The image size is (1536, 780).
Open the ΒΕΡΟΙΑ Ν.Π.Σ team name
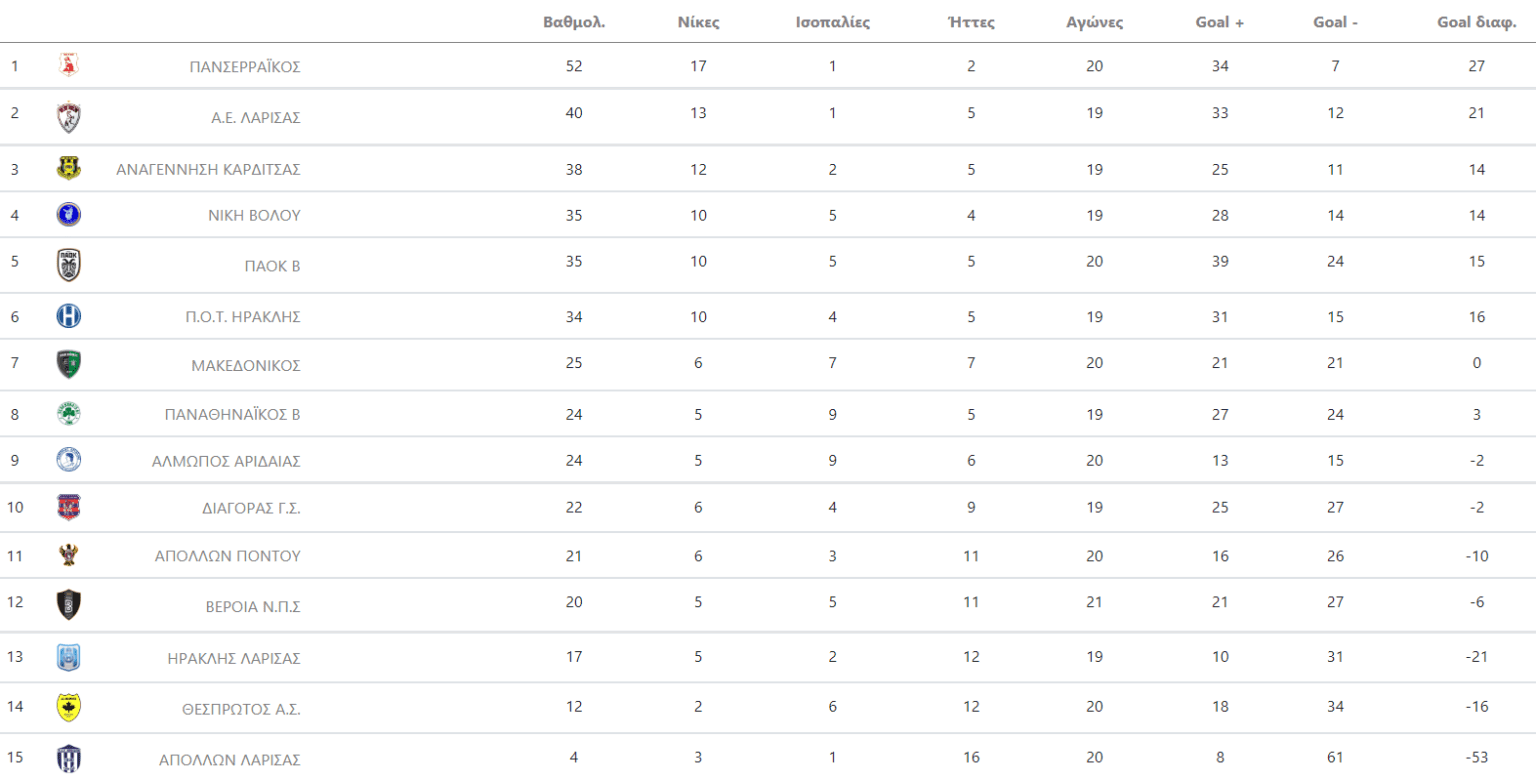pyautogui.click(x=253, y=606)
